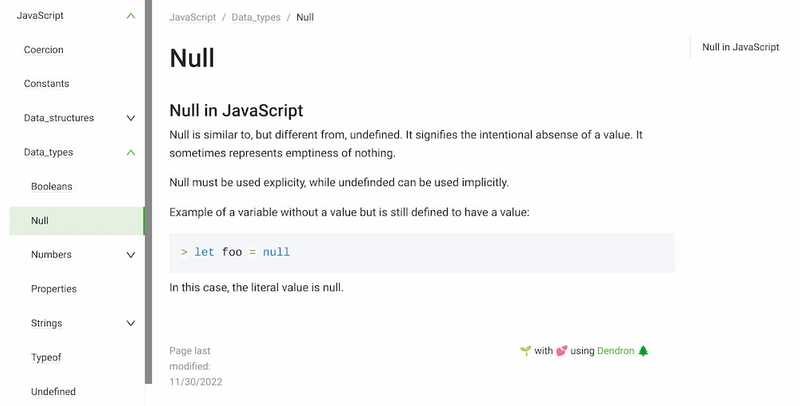Select Booleans in the sidebar
The image size is (800, 406).
pos(52,187)
